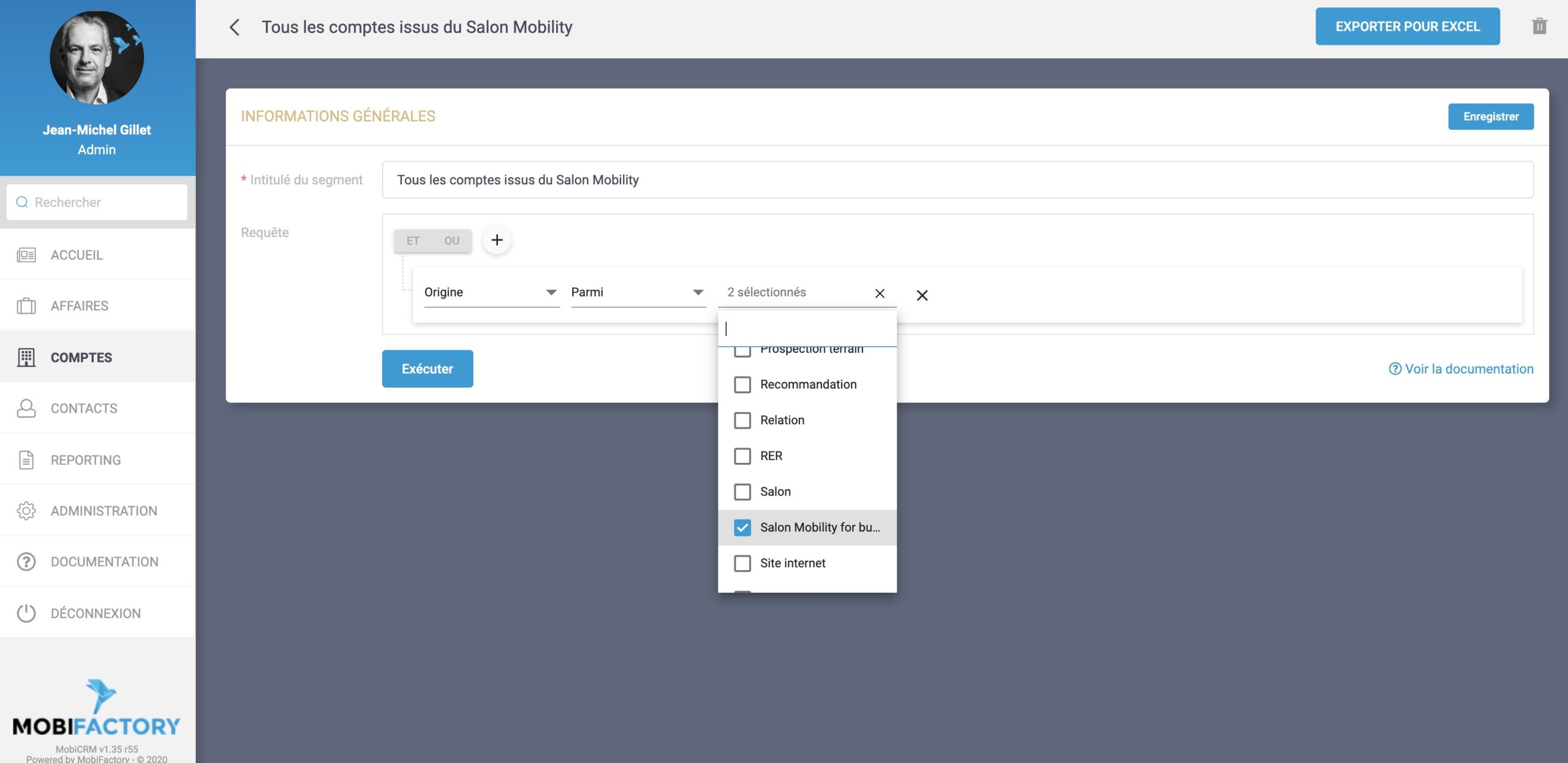Screen dimensions: 1568x763
Task: Select the ET operator toggle
Action: [x=413, y=241]
